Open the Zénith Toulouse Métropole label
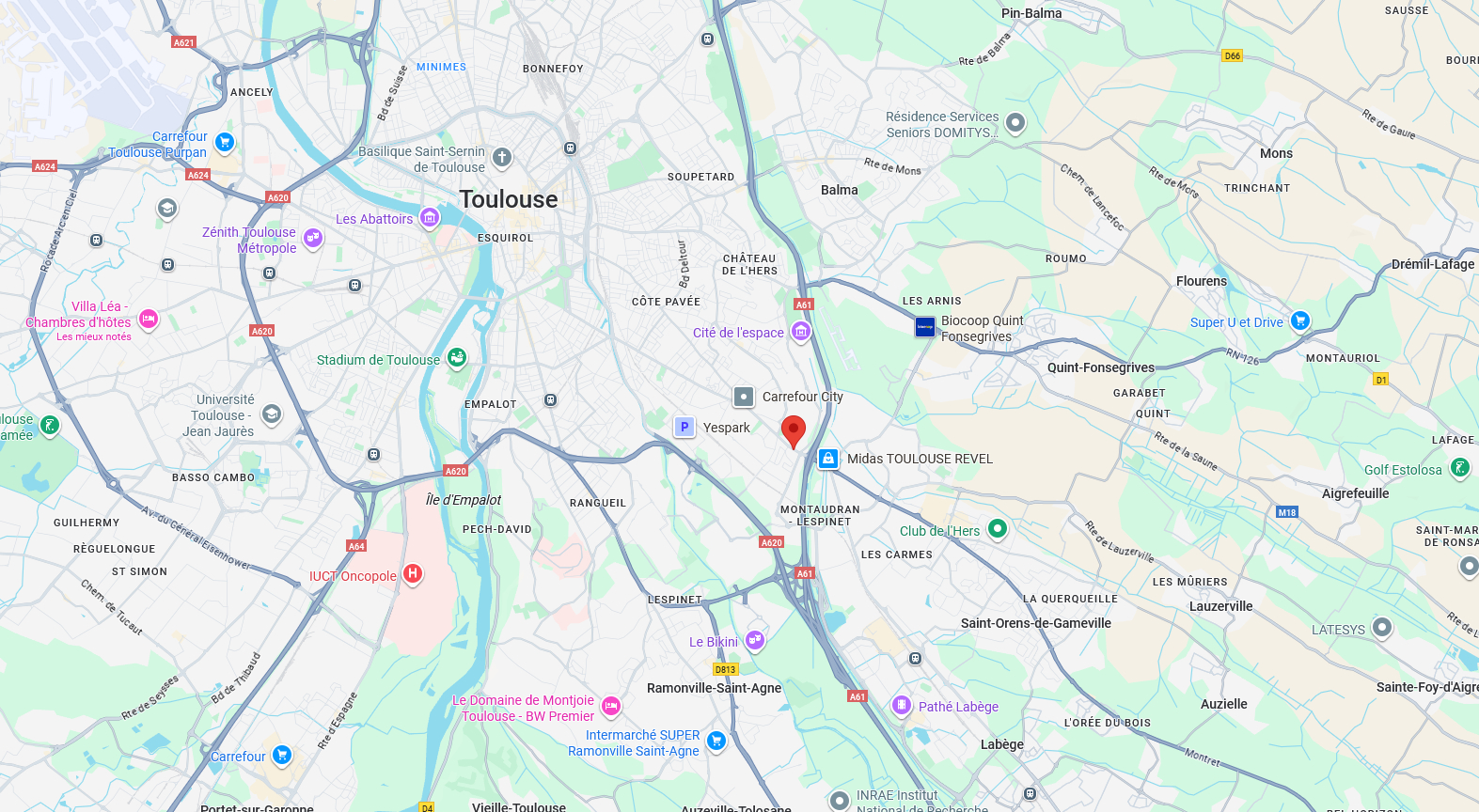 249,240
